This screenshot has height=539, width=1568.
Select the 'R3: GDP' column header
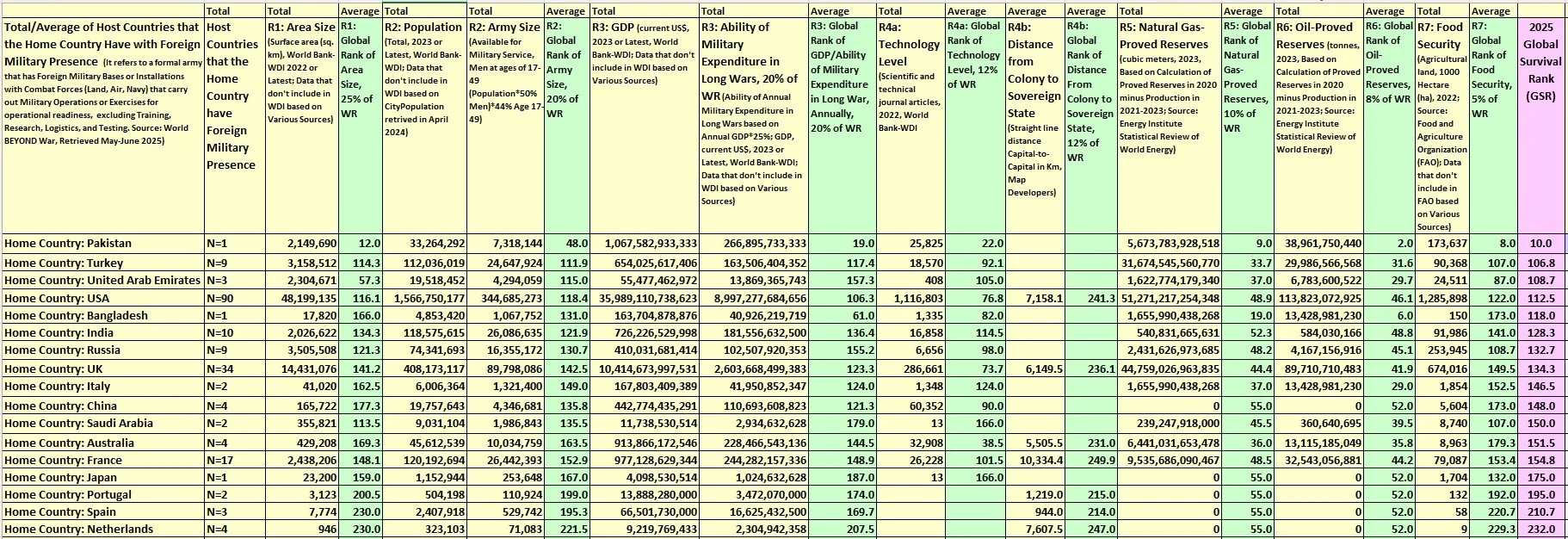(644, 125)
